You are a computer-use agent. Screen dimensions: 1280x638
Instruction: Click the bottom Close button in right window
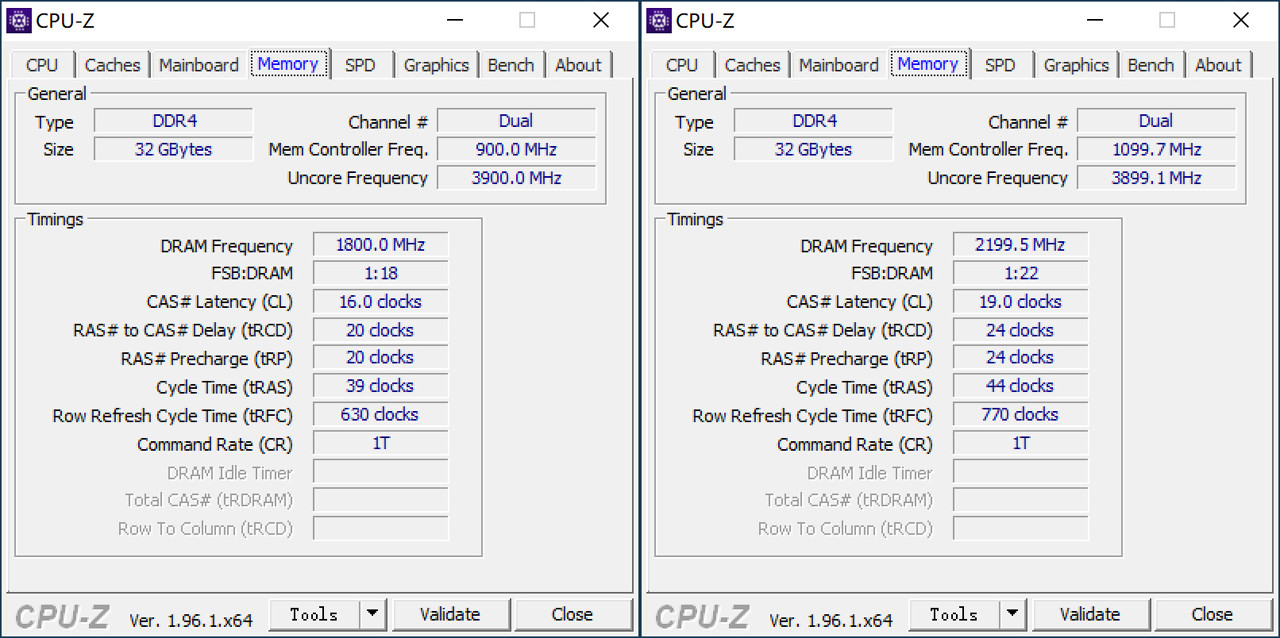pos(1212,614)
